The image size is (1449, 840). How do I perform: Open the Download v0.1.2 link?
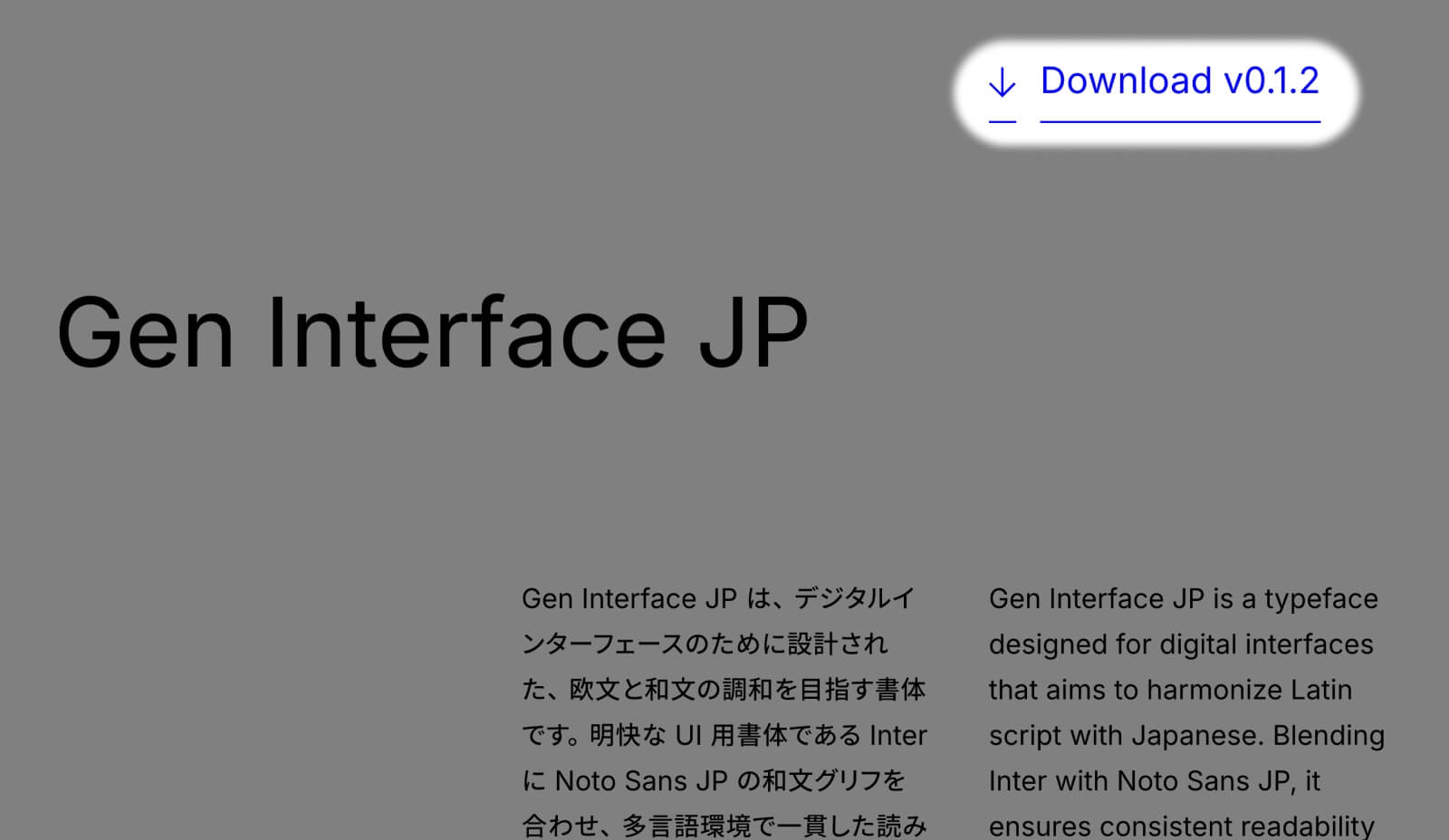1180,81
